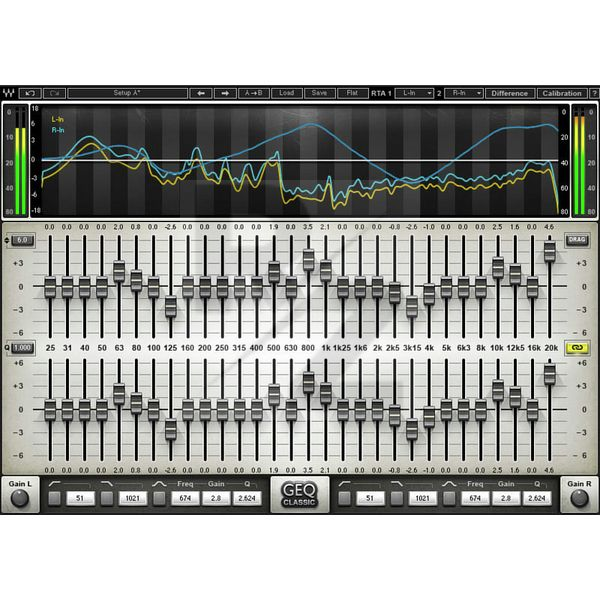Enable the left channel high-pass filter switch

55,498
